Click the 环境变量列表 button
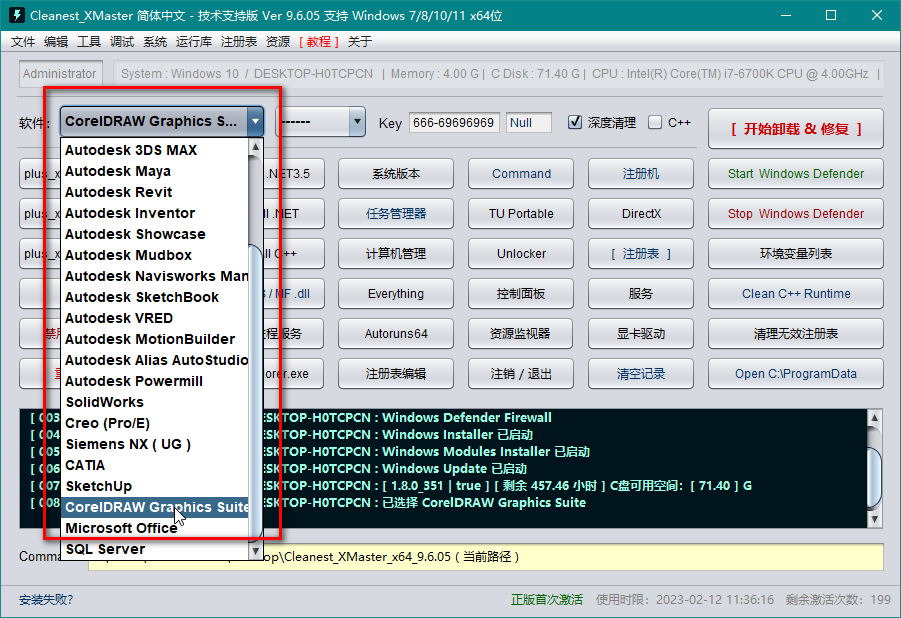The height and width of the screenshot is (618, 901). coord(796,254)
